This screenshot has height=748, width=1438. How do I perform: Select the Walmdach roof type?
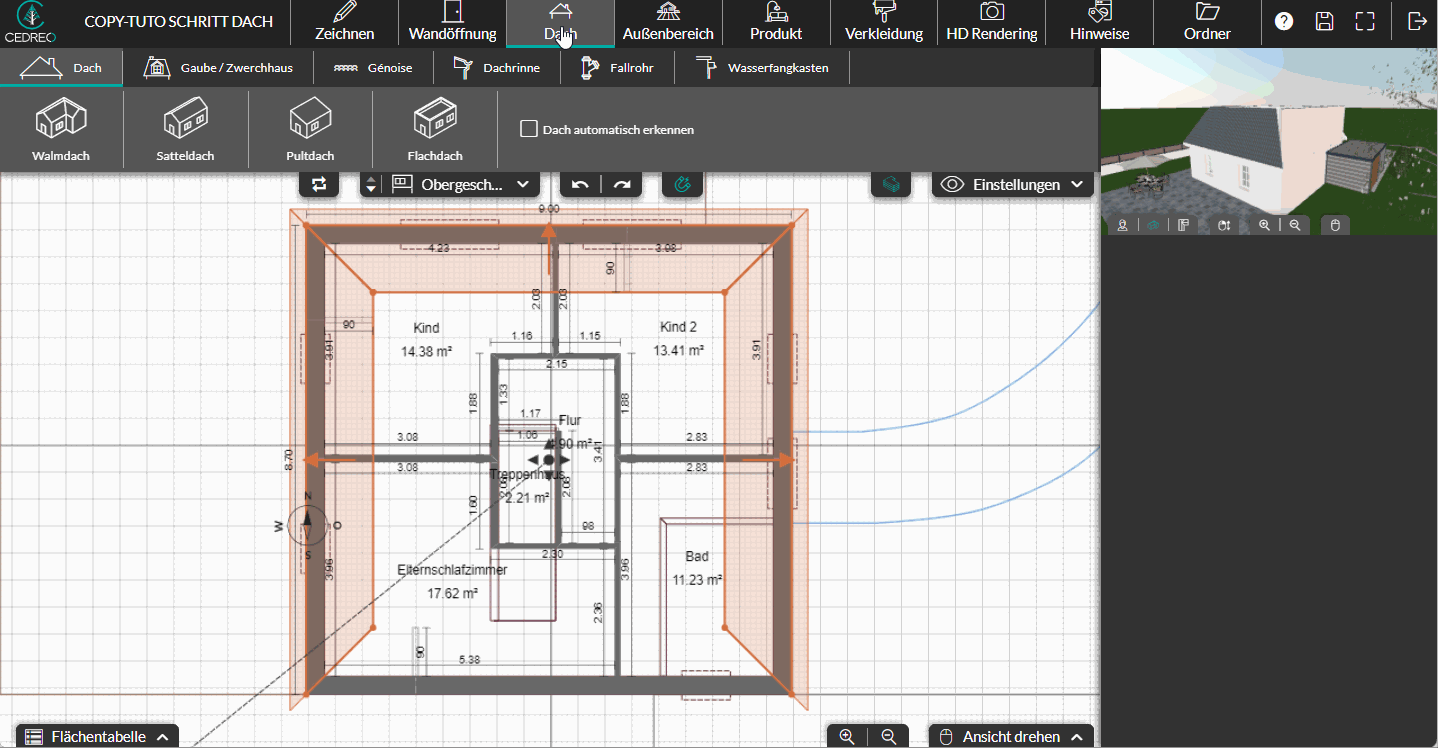coord(61,130)
